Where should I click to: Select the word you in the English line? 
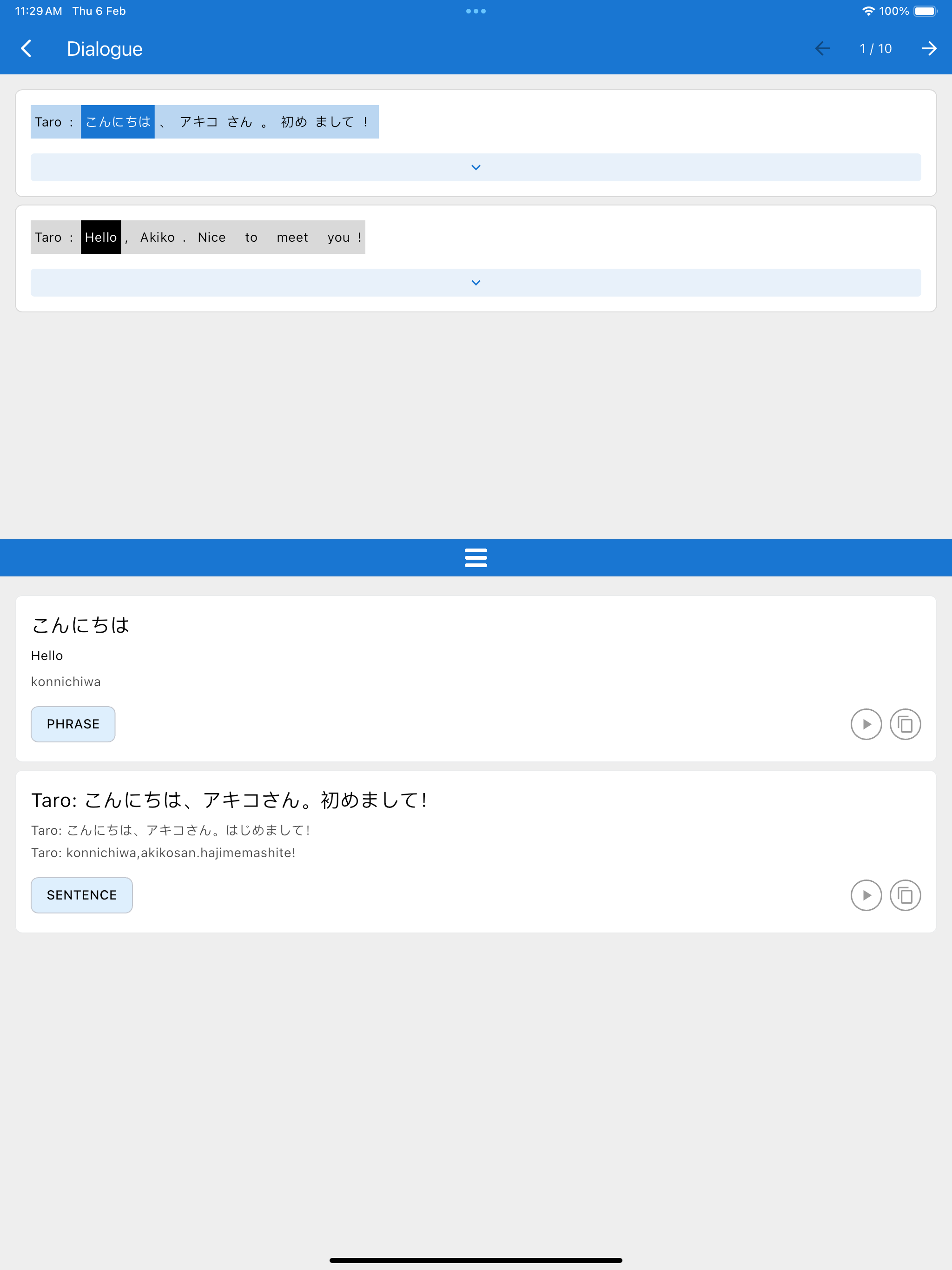tap(339, 237)
